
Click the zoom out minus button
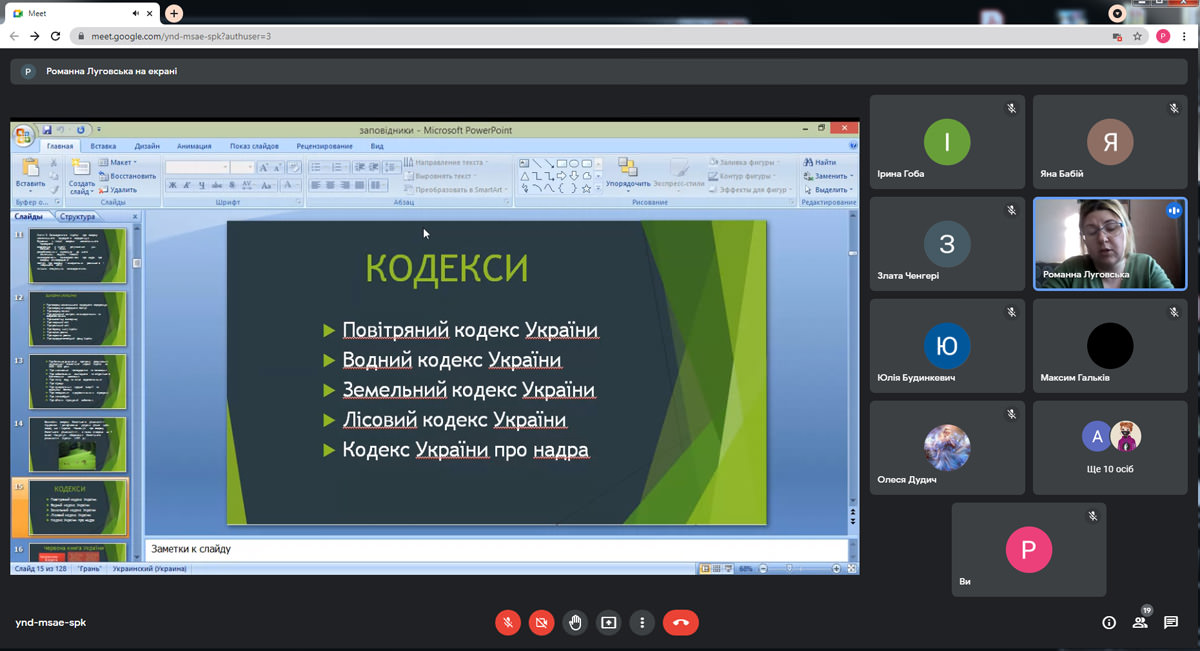(764, 568)
